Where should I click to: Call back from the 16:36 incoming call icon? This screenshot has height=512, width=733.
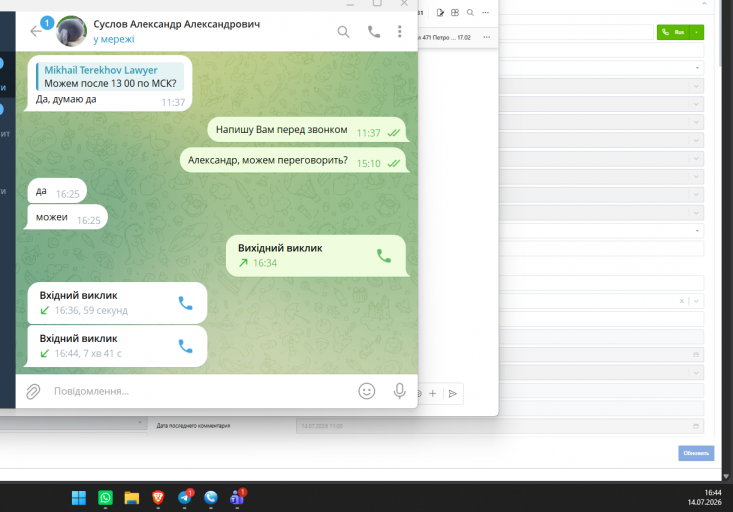(186, 303)
